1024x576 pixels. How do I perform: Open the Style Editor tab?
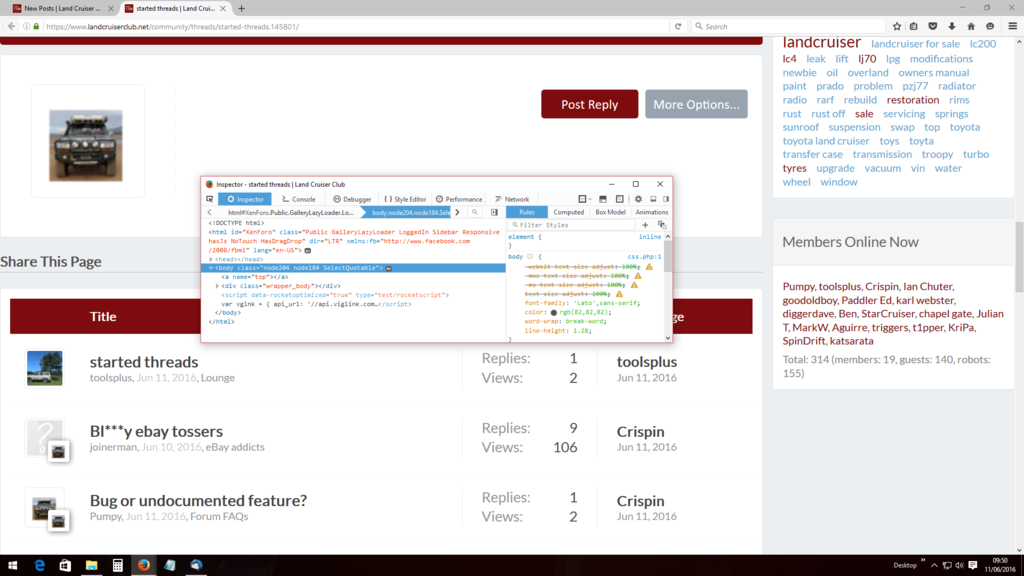[405, 199]
